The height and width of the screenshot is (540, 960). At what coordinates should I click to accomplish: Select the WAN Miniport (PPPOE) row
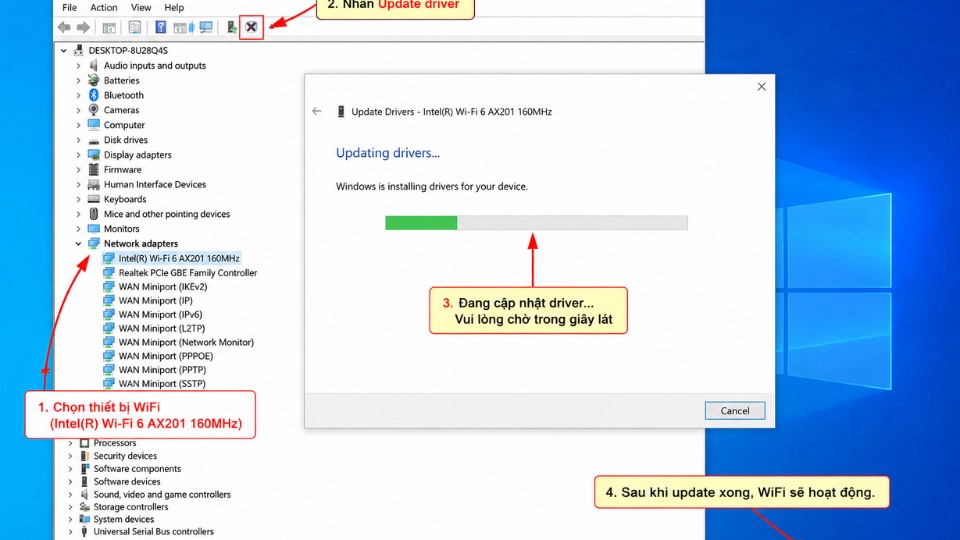158,356
